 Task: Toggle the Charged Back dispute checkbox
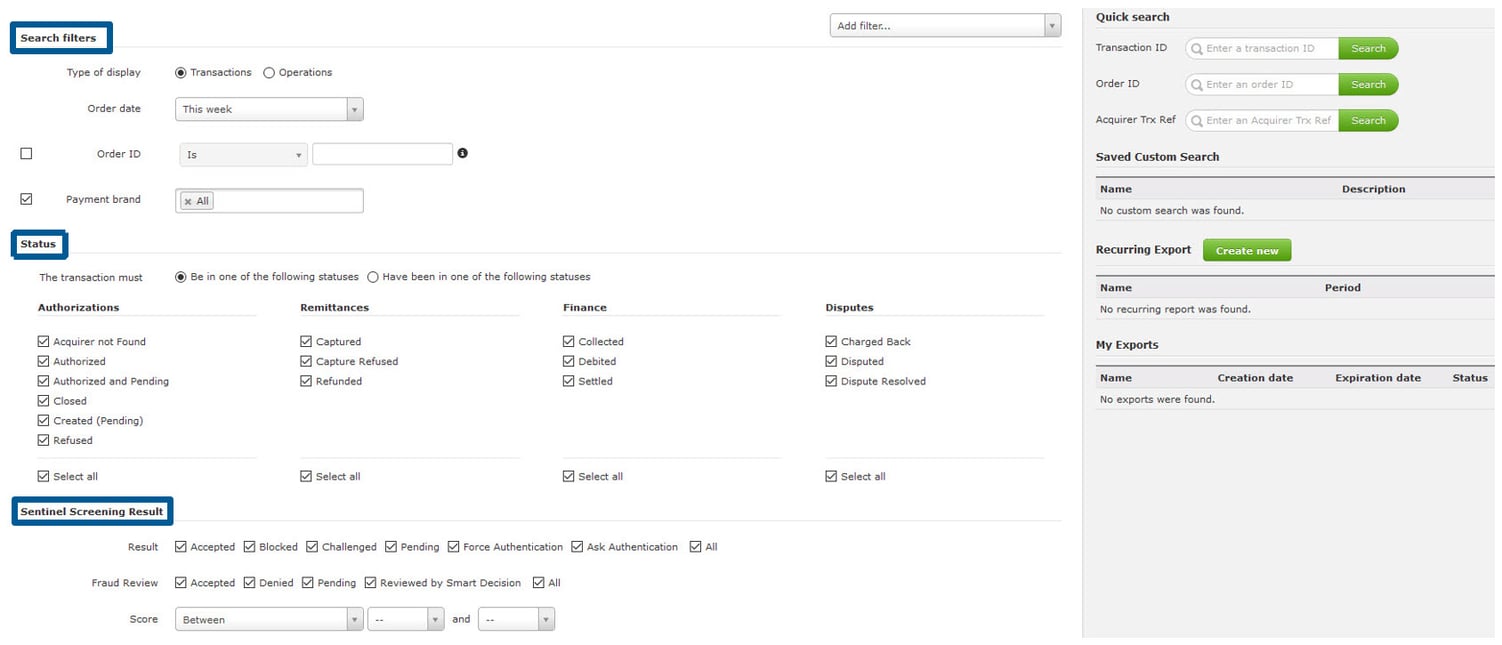tap(831, 341)
